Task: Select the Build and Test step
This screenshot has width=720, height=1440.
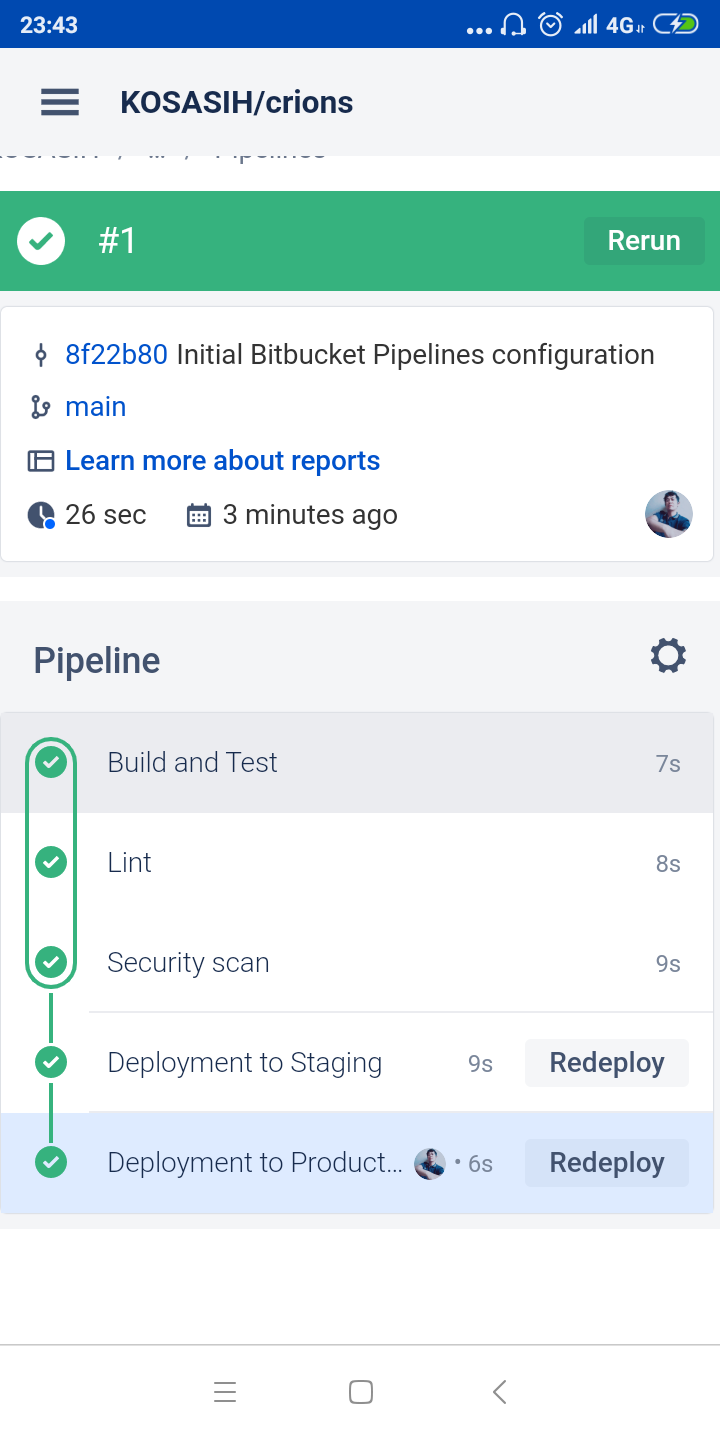Action: click(192, 763)
